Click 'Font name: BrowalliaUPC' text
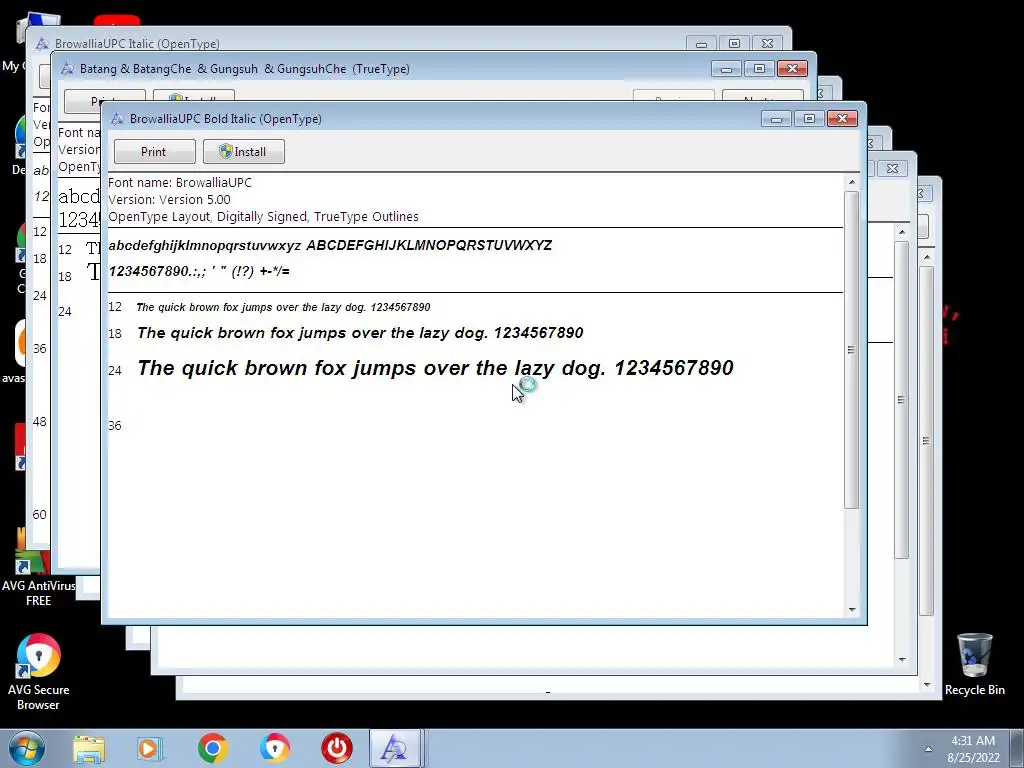 tap(180, 182)
